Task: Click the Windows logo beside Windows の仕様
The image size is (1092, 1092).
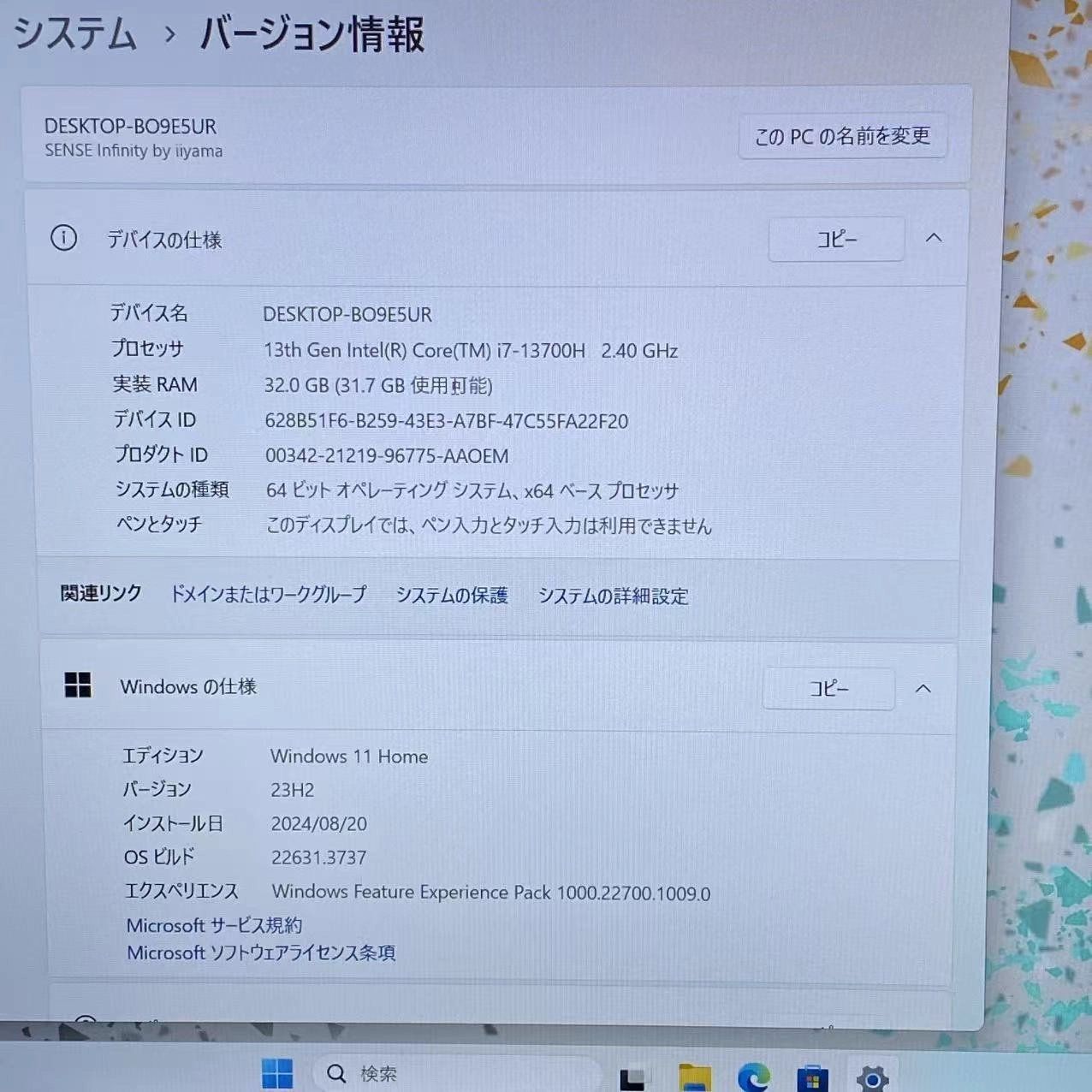Action: pos(78,685)
